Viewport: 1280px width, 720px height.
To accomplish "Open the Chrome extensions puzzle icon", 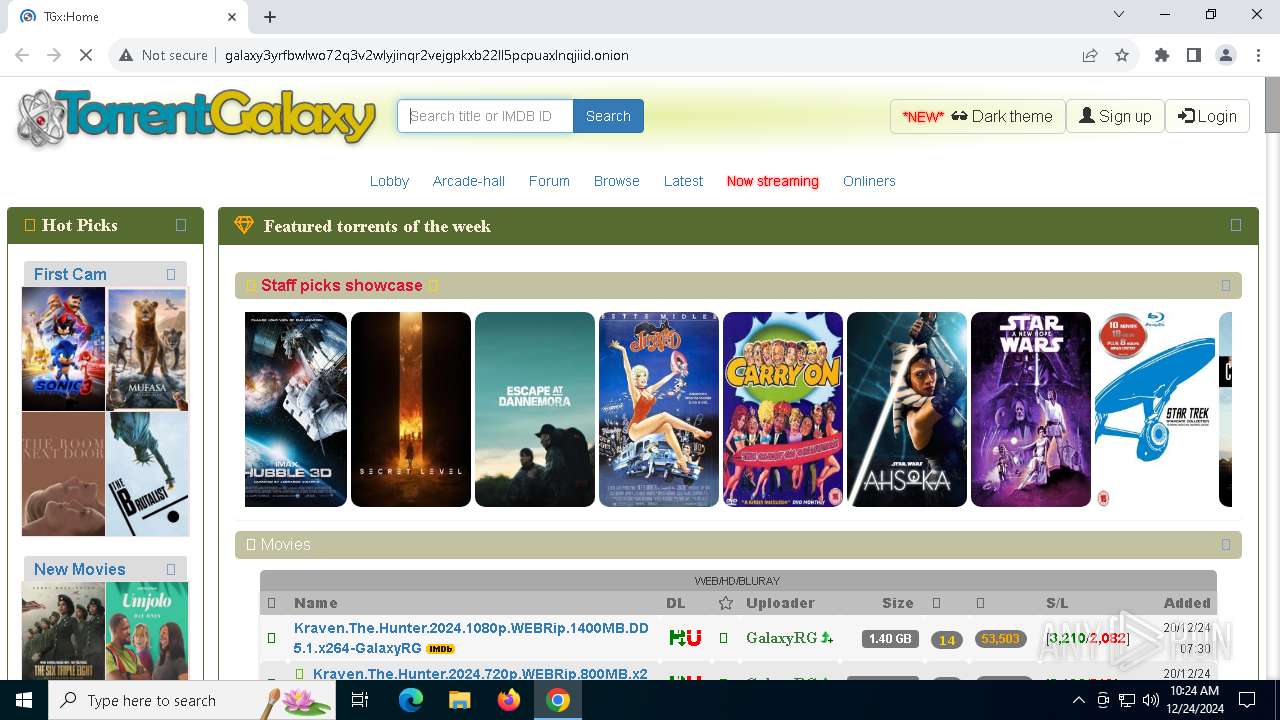I will [1162, 55].
